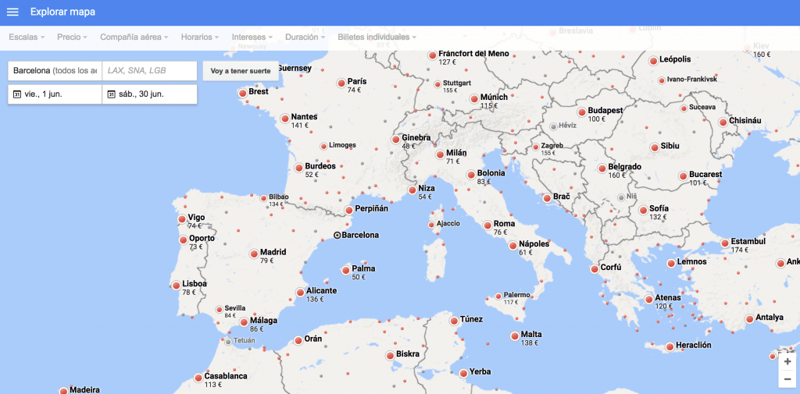800x394 pixels.
Task: Select the Antalya destination marker
Action: [749, 319]
